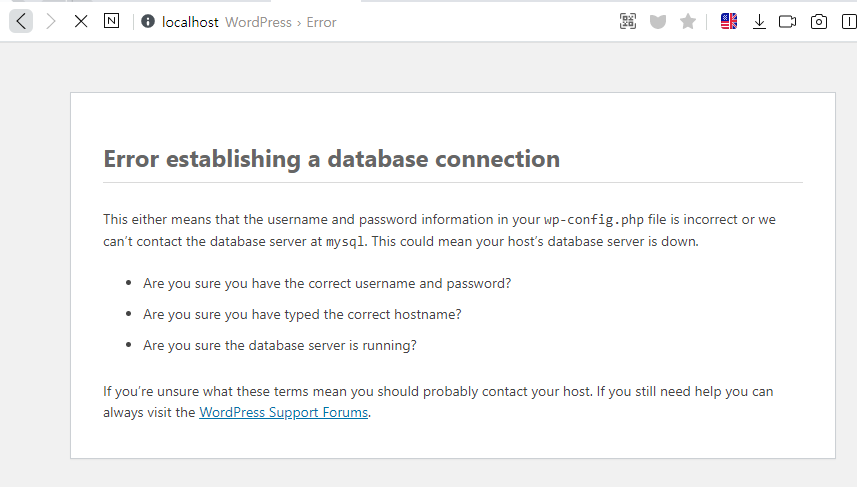
Task: Click the shield protection icon
Action: 658,22
